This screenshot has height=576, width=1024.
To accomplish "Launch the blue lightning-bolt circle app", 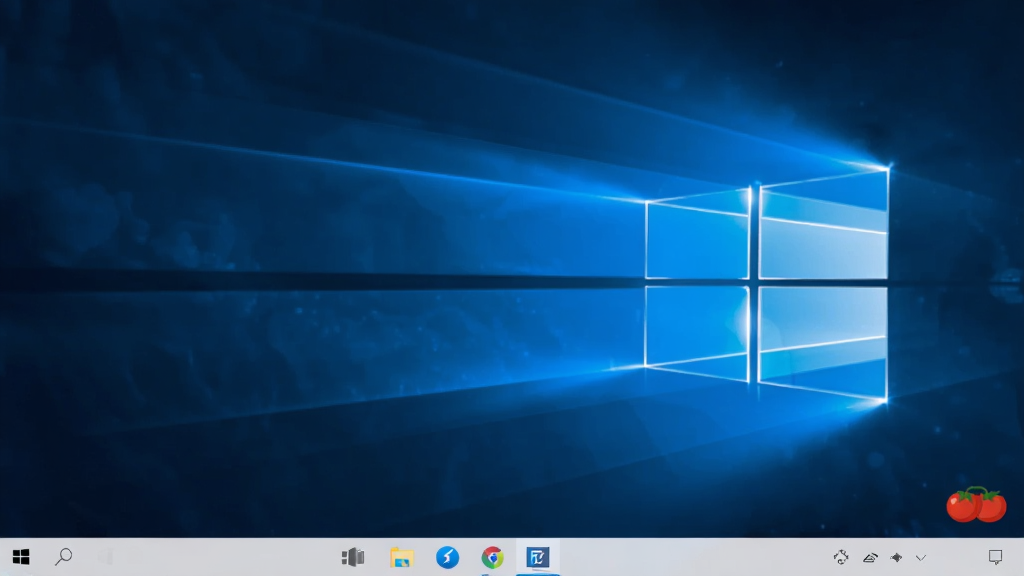I will [x=447, y=557].
